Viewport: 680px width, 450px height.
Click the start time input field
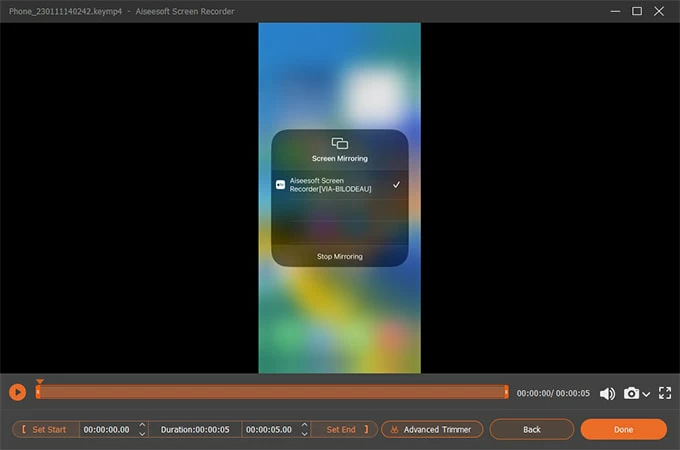tap(107, 429)
